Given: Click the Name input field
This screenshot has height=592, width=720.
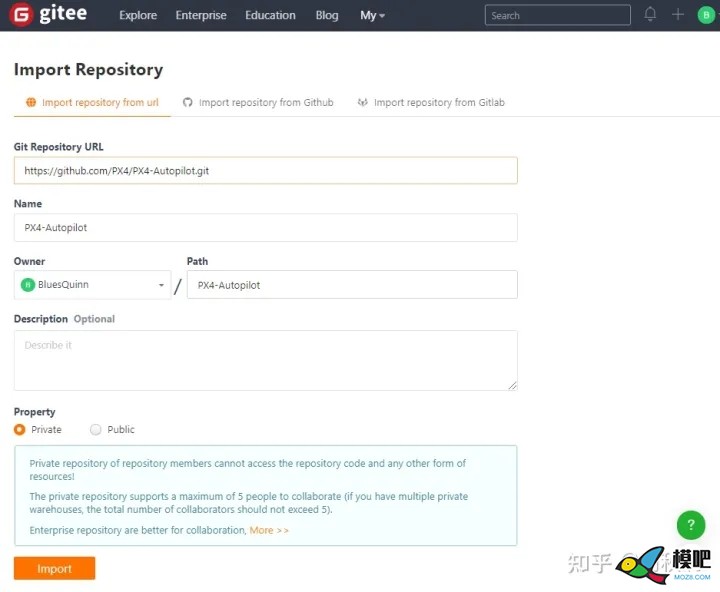Looking at the screenshot, I should [265, 227].
